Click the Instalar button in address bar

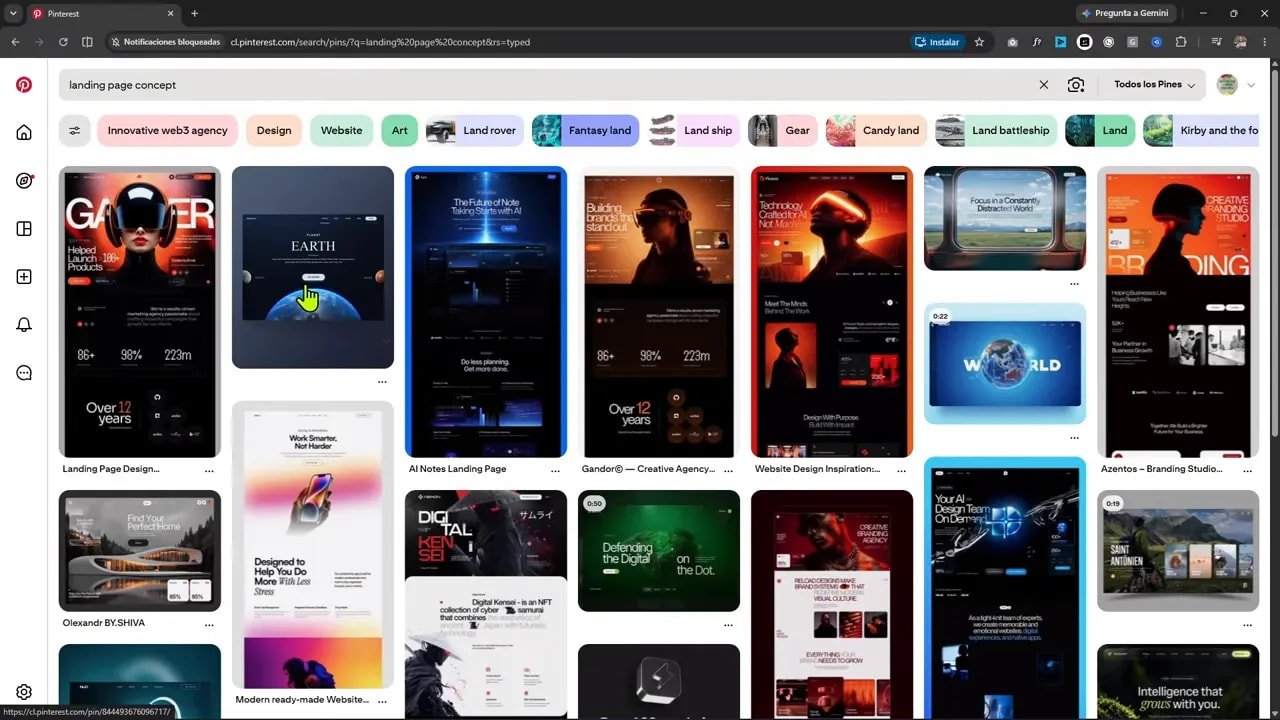pos(937,42)
